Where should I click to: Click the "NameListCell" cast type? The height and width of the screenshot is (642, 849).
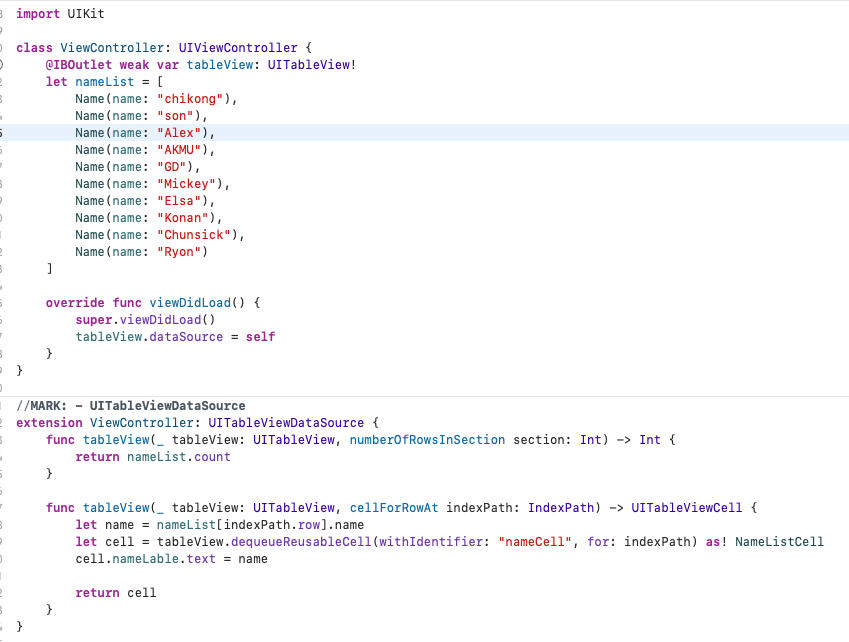click(779, 542)
